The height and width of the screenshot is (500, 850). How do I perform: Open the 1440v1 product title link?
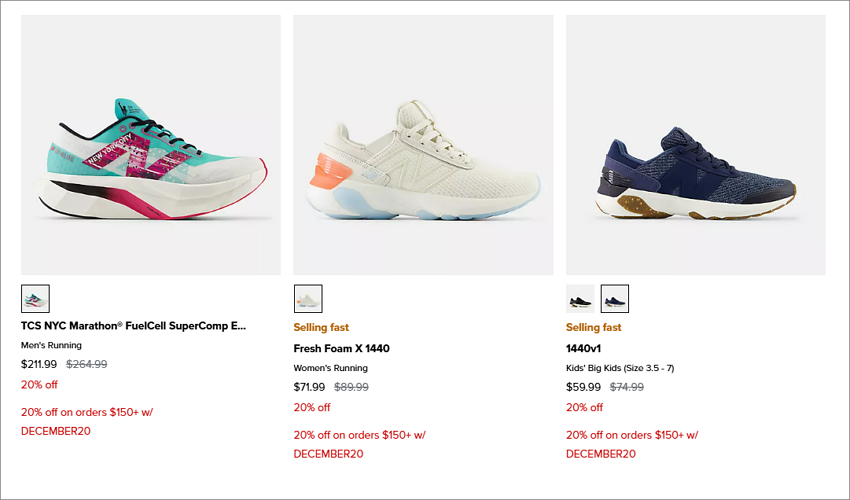[x=583, y=349]
